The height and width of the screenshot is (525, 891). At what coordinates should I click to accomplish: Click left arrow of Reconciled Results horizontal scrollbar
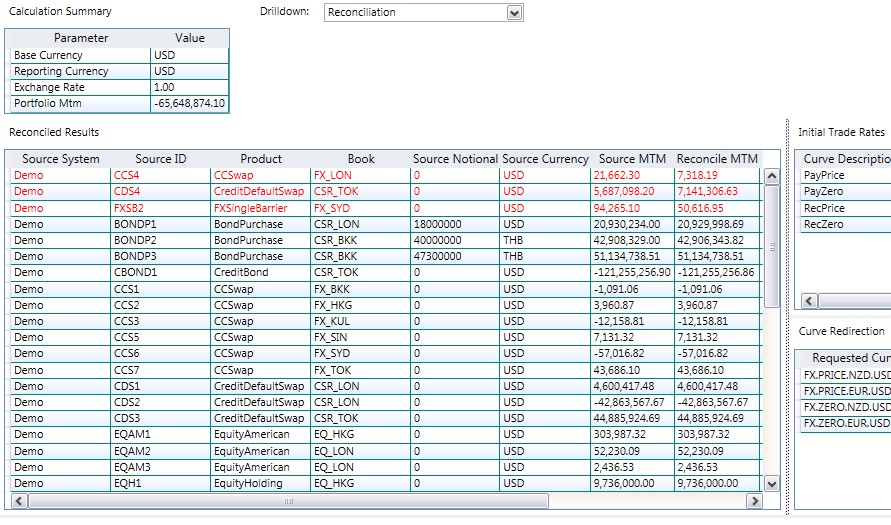(19, 501)
